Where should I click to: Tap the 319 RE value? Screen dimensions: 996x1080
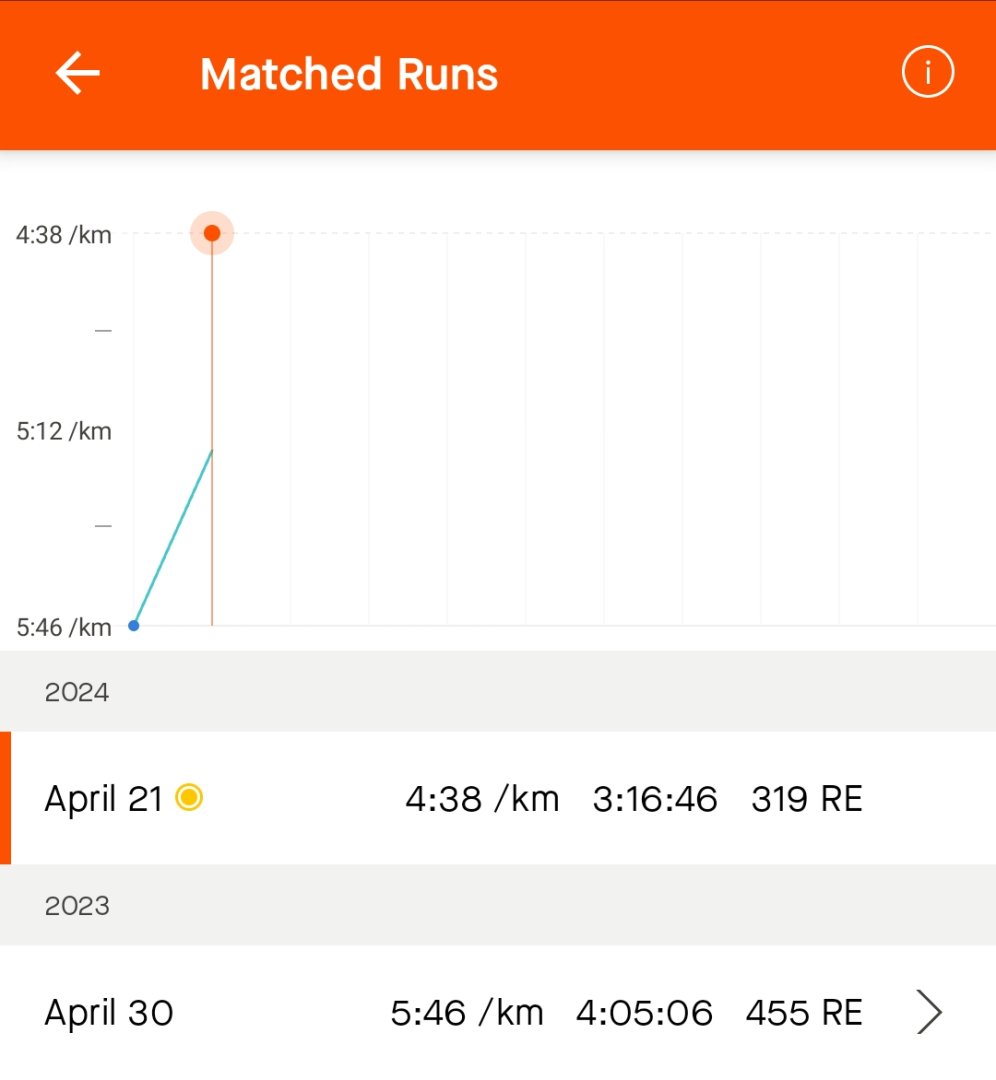[x=807, y=799]
